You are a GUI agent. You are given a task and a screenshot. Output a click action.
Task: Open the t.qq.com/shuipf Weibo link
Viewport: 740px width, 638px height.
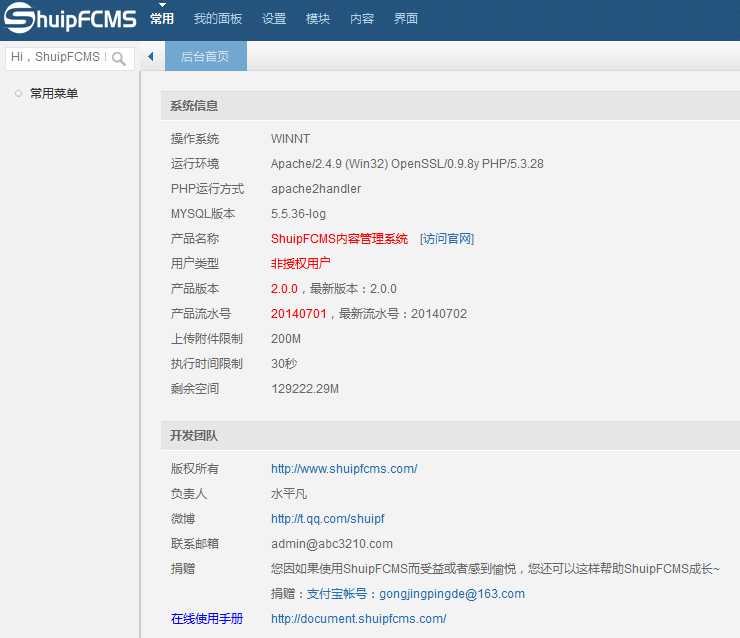coord(328,519)
